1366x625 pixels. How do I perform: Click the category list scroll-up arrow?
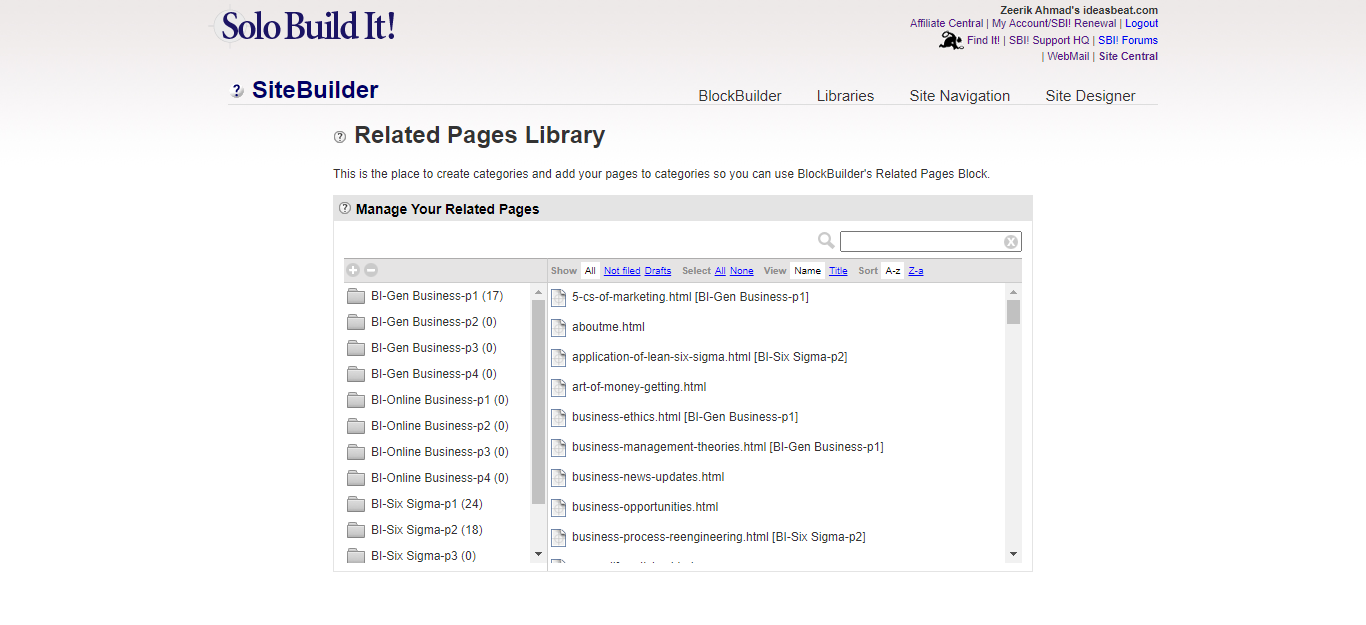point(538,292)
